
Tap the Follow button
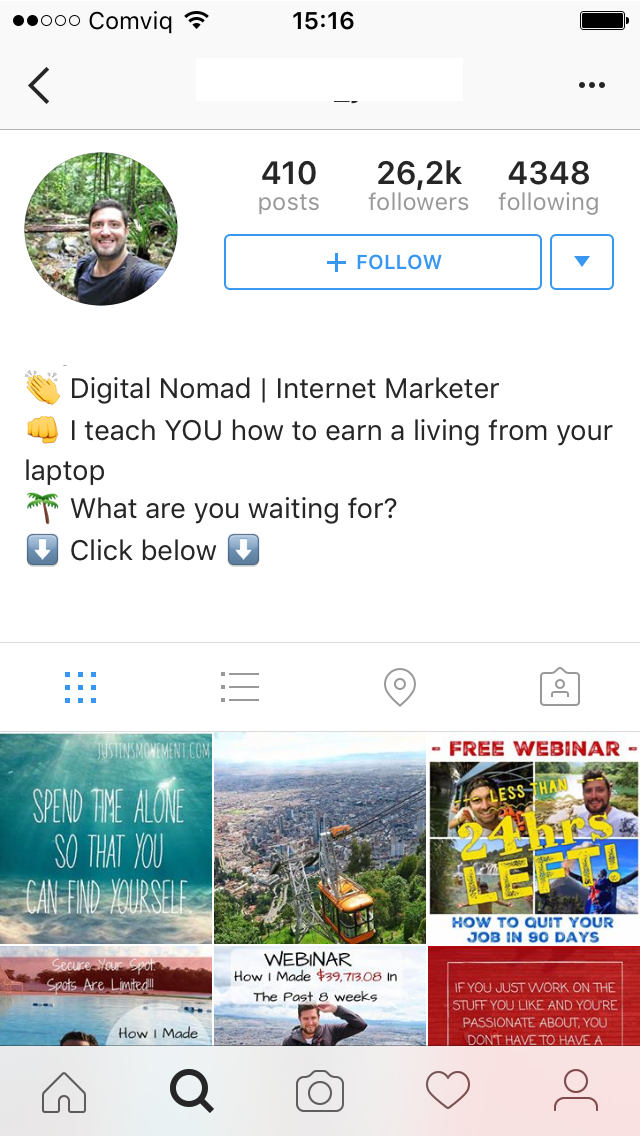click(x=383, y=262)
